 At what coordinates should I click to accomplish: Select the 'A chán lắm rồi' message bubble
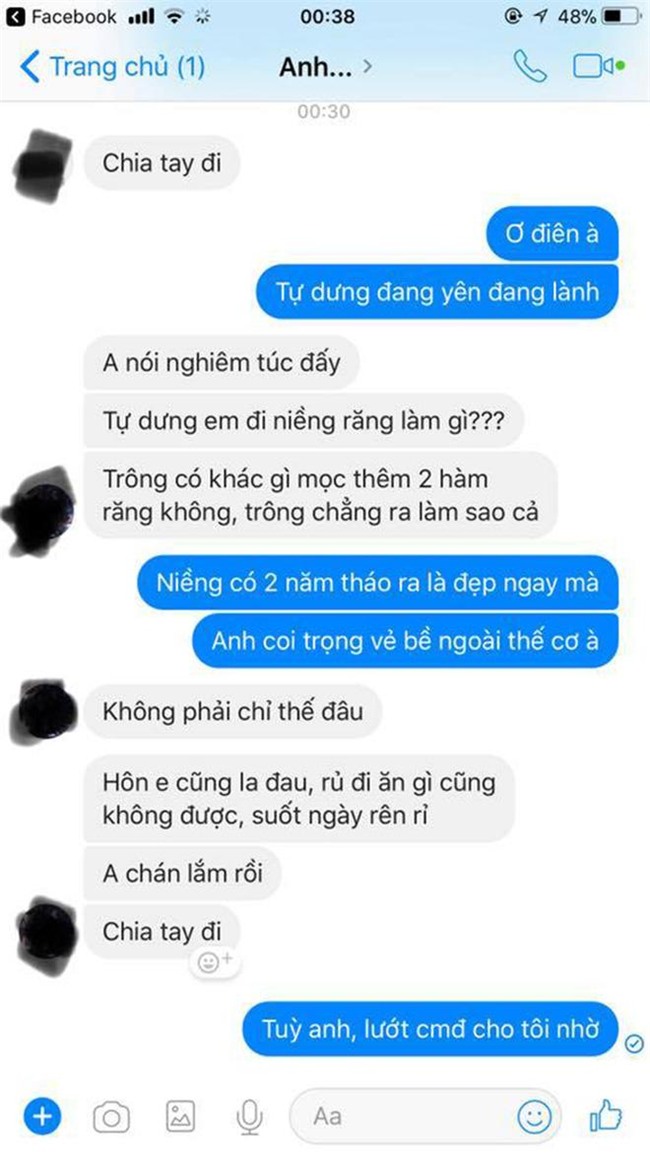[x=182, y=874]
